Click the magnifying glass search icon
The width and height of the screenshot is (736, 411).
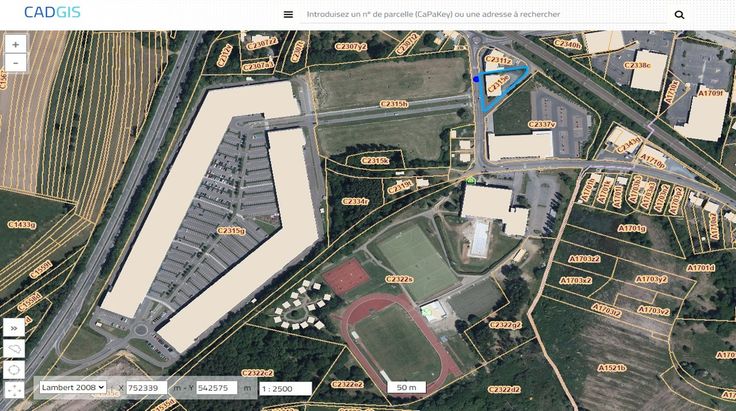(680, 15)
